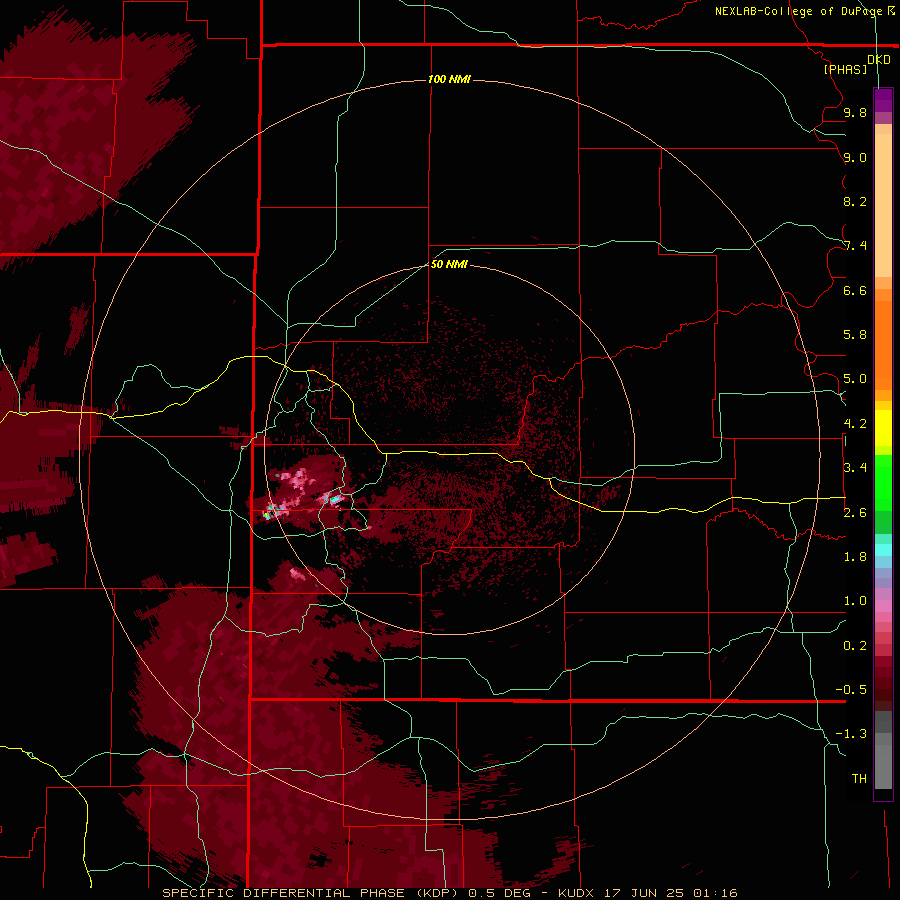Click the 1.8 legend value
This screenshot has height=900, width=900.
[x=855, y=557]
